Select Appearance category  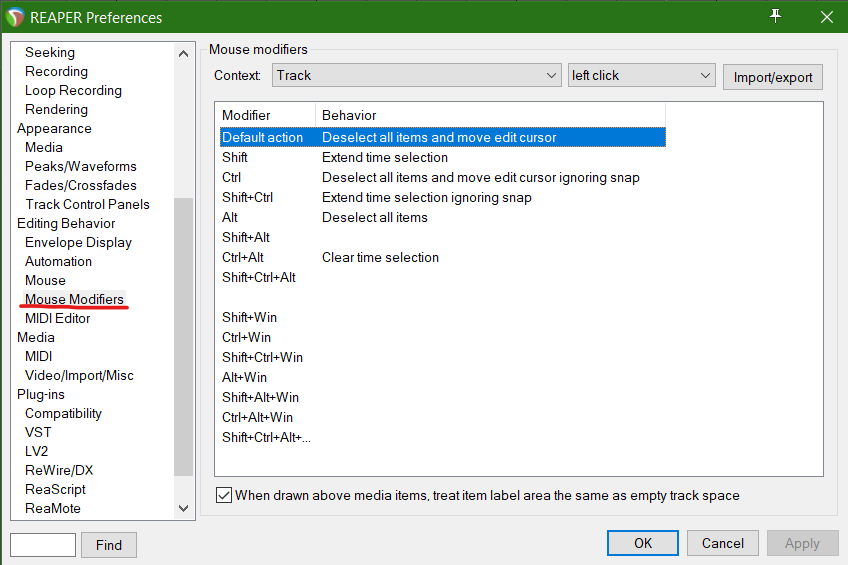tap(54, 128)
